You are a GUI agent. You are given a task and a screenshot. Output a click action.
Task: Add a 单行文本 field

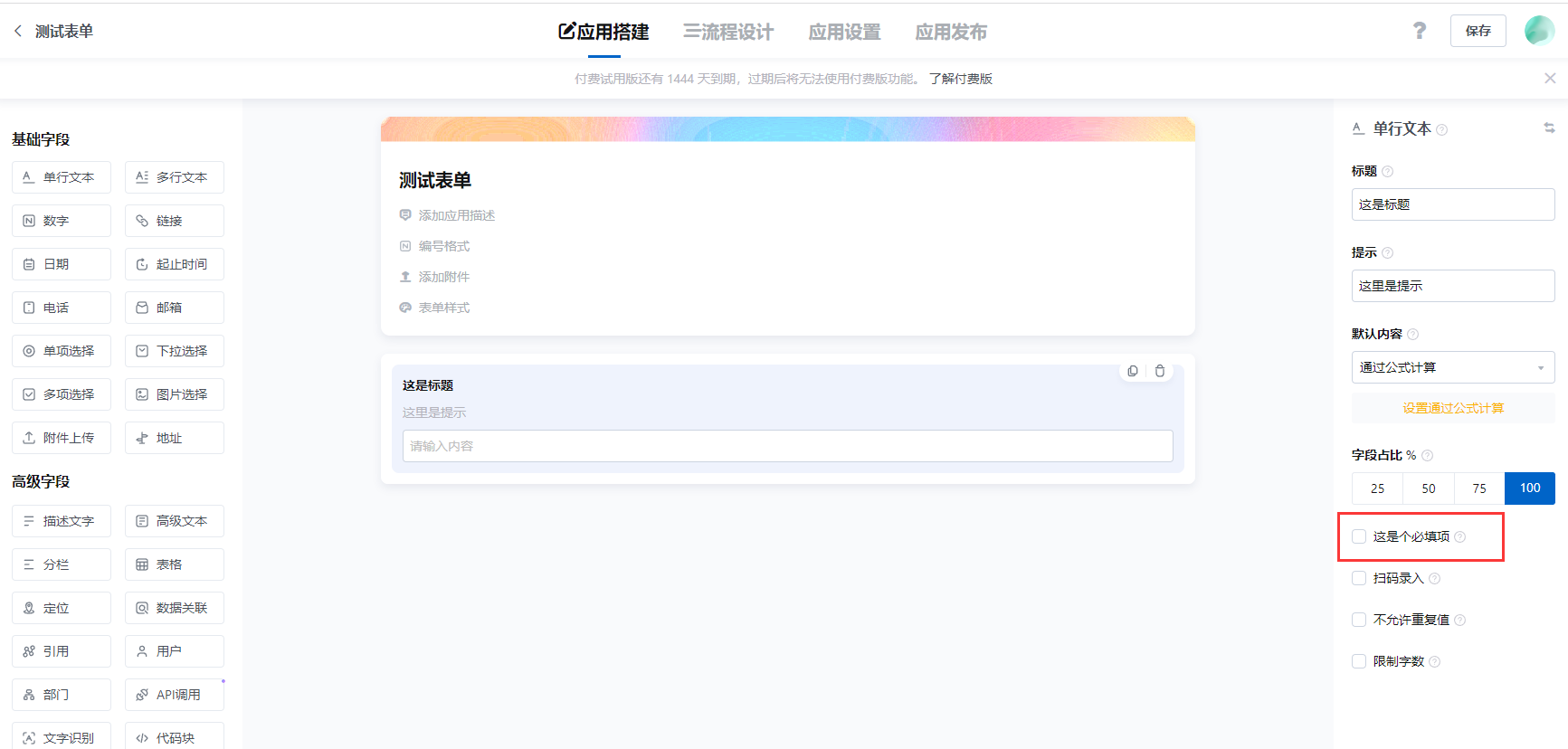62,177
